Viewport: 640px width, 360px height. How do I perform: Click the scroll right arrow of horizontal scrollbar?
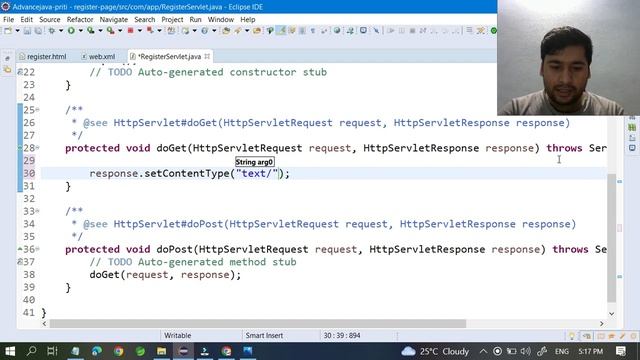click(601, 324)
